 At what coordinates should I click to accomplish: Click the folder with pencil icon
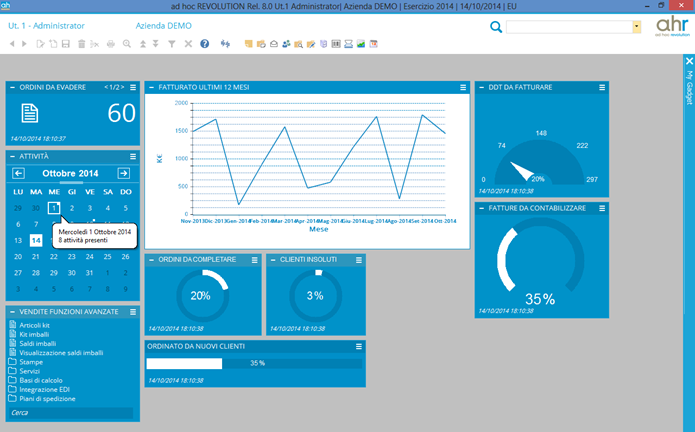point(311,44)
